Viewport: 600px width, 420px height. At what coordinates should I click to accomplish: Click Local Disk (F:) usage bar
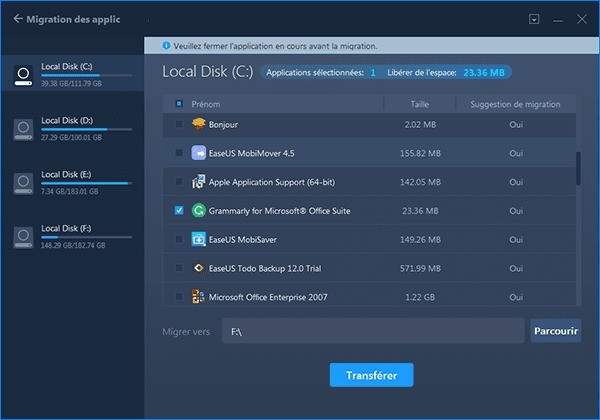pyautogui.click(x=86, y=237)
